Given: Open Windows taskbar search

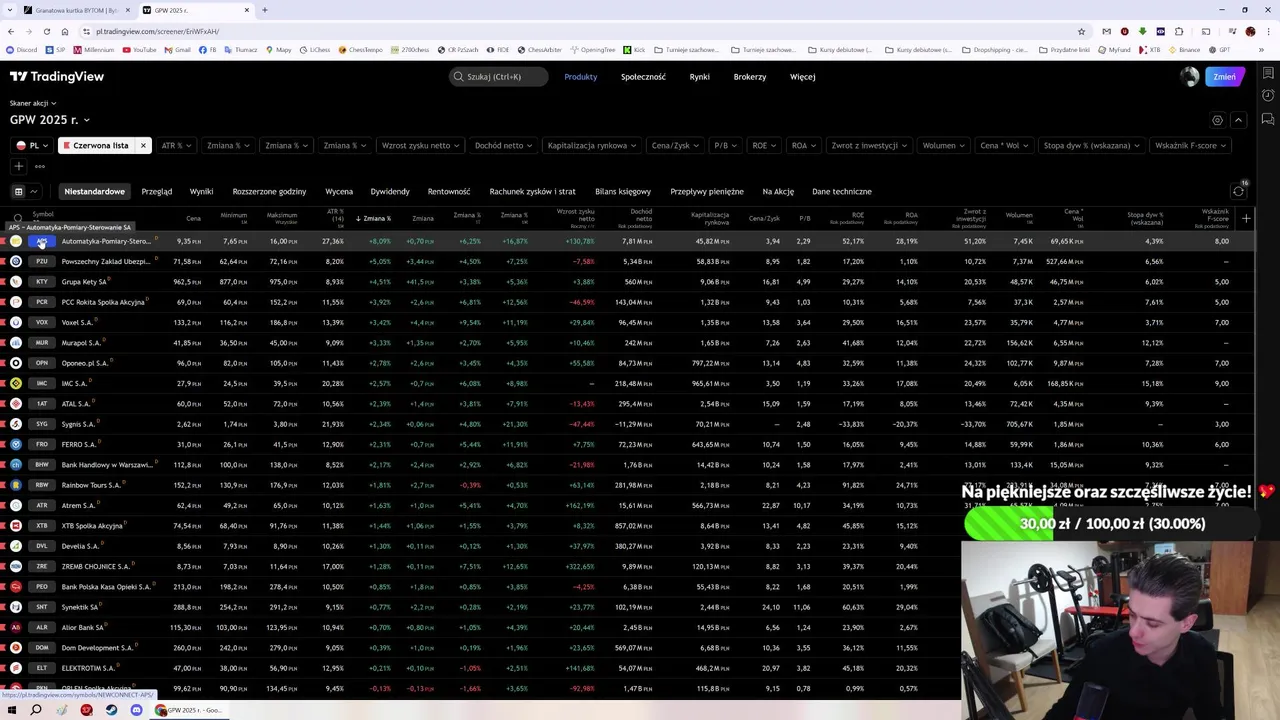Looking at the screenshot, I should (x=36, y=710).
